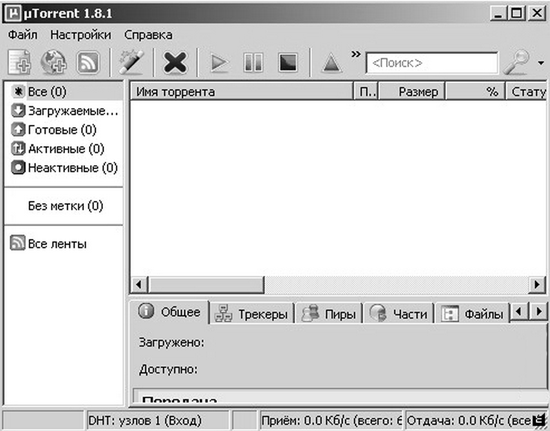This screenshot has width=550, height=431.
Task: Select the Неактивные (0) category
Action: tap(64, 168)
